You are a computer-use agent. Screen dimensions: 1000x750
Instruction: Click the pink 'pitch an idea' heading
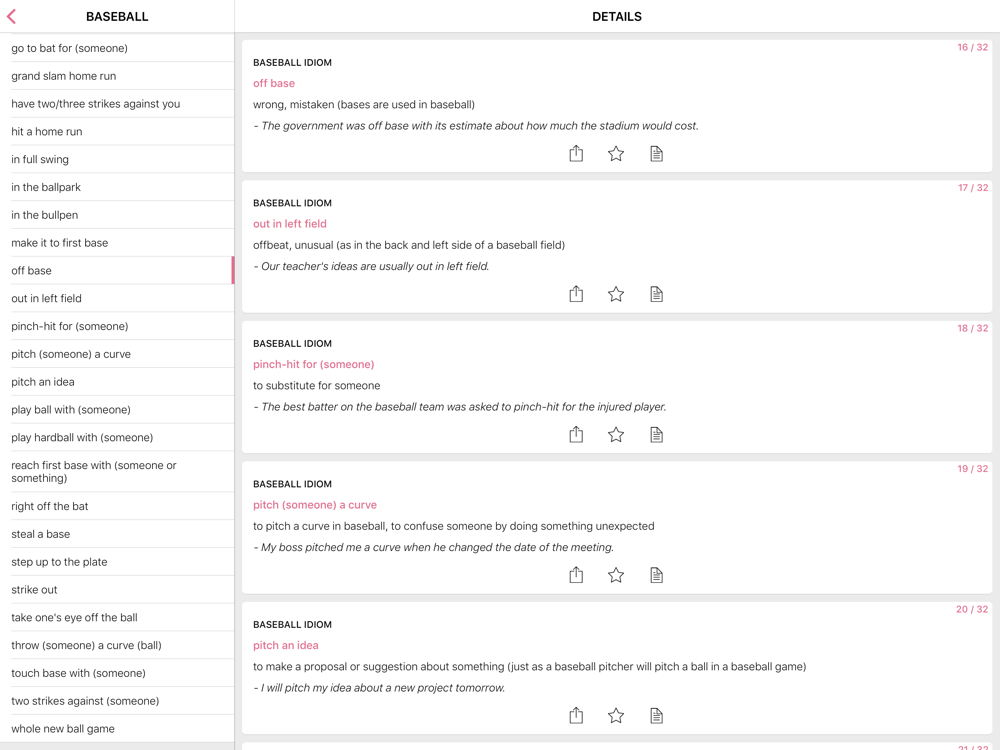coord(286,645)
